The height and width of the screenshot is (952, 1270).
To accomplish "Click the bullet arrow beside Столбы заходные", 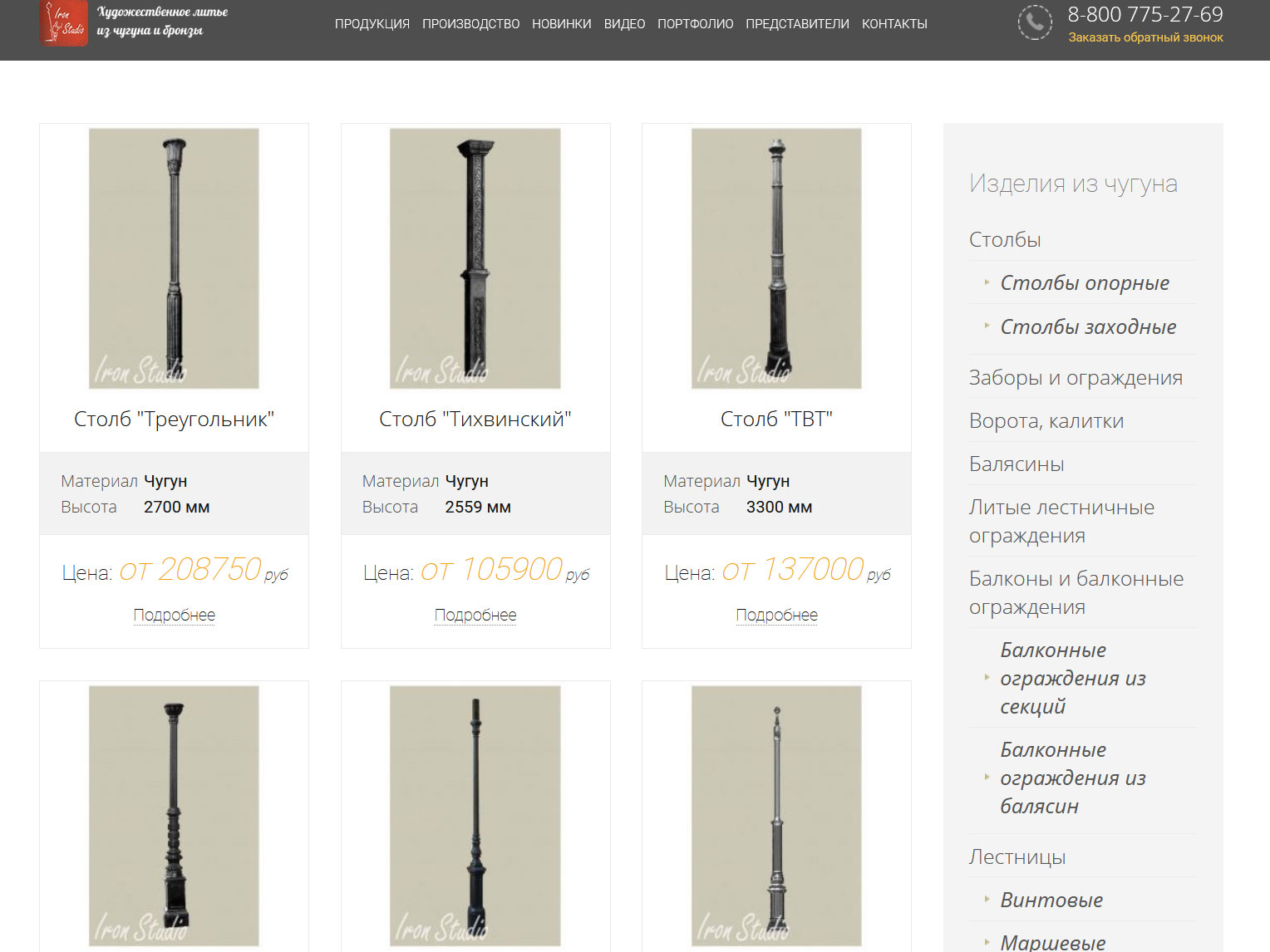I will 987,326.
